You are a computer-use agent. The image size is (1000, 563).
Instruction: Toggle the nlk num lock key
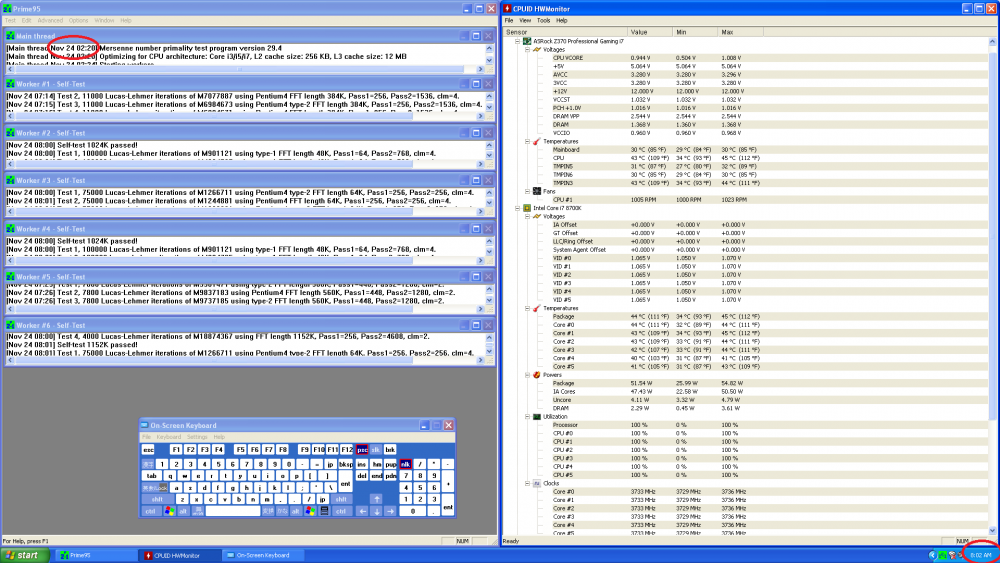pyautogui.click(x=405, y=464)
